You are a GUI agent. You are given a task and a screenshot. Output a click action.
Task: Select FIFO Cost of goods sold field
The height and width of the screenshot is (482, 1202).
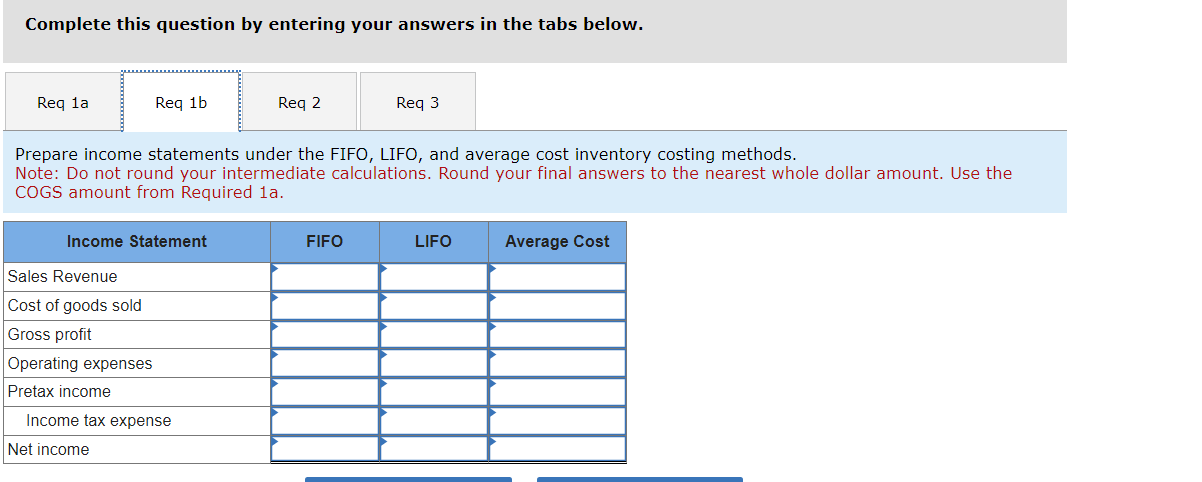pyautogui.click(x=325, y=306)
